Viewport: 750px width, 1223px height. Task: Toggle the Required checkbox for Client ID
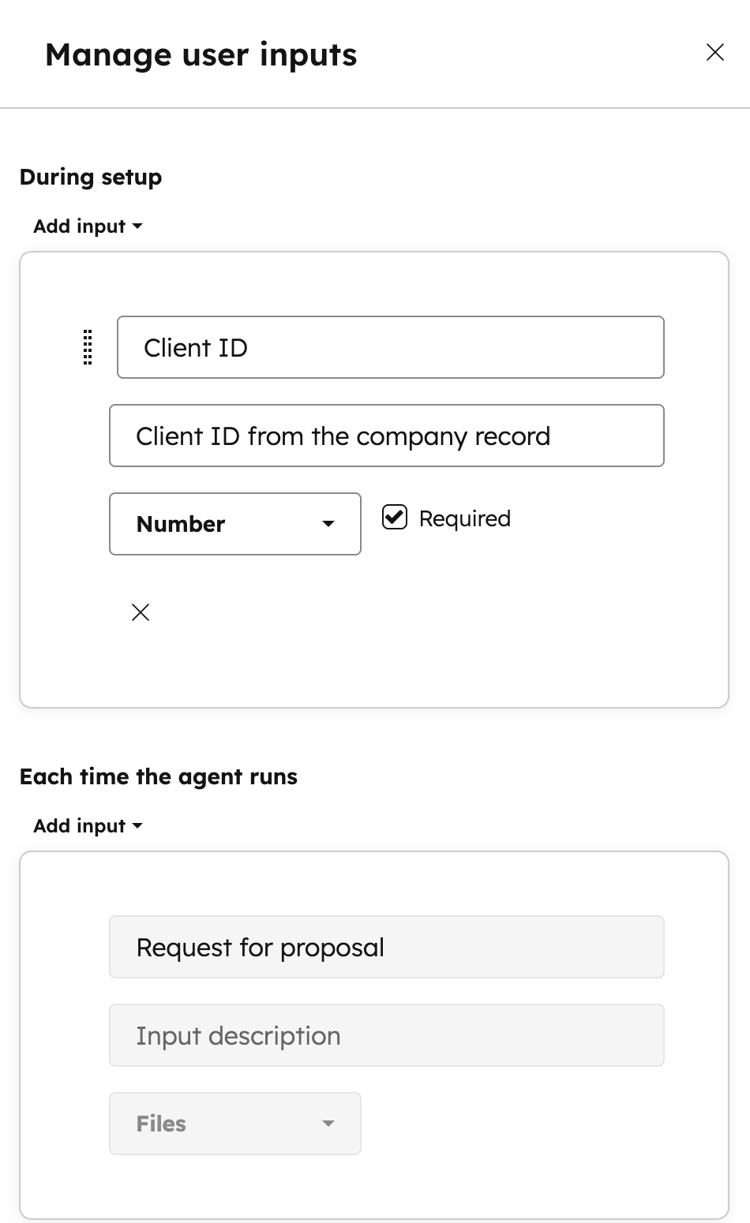(395, 517)
